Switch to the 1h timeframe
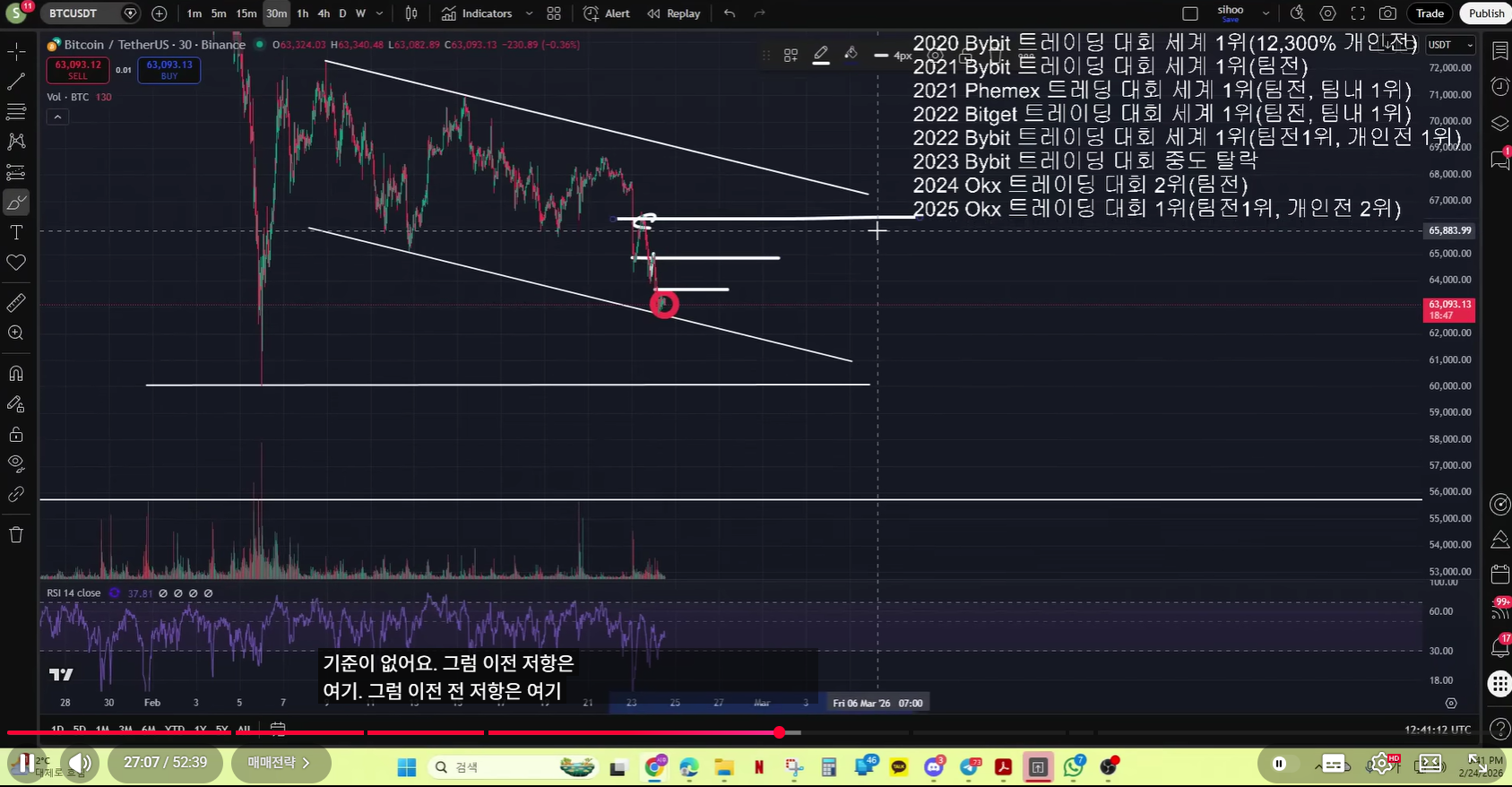Screen dimensions: 1512x787 coord(303,13)
